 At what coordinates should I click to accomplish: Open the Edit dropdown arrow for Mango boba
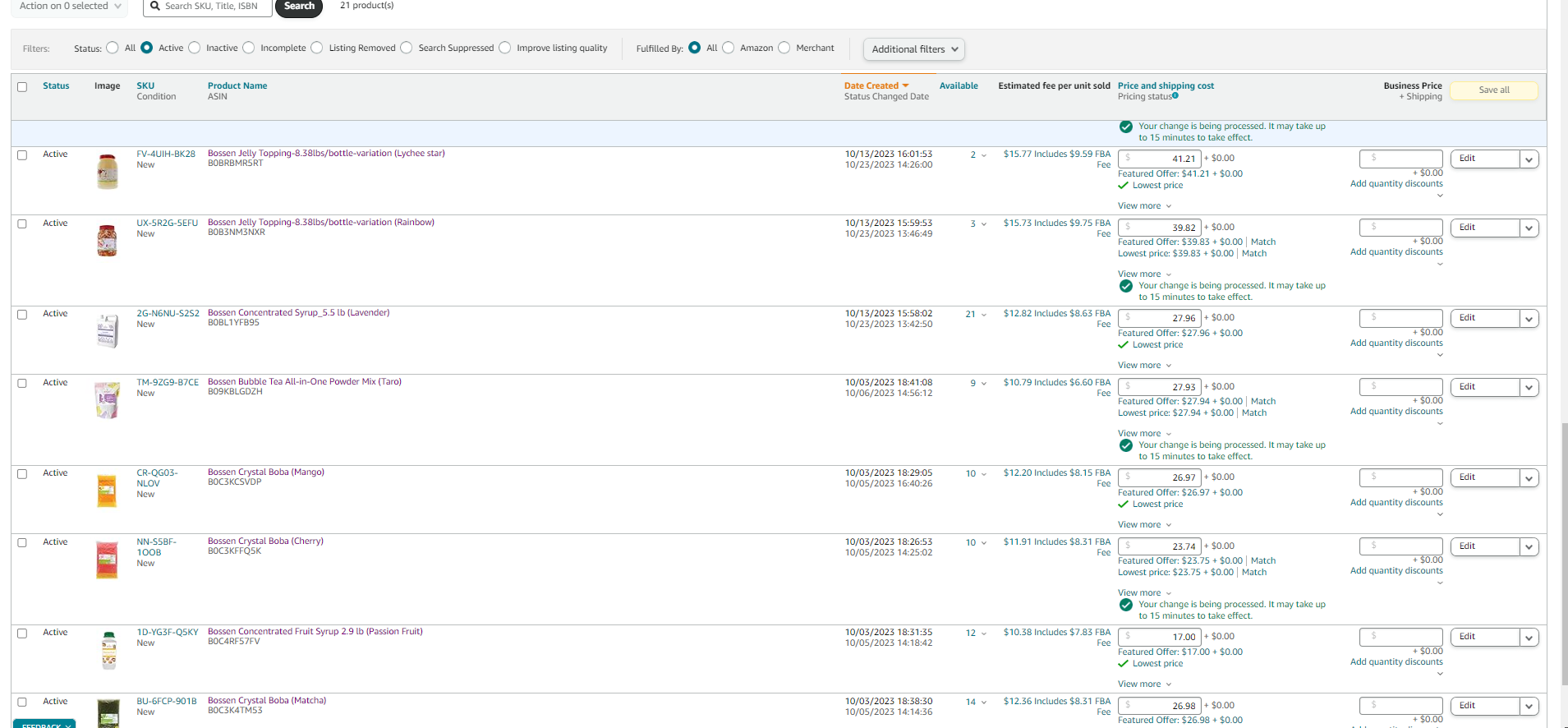pyautogui.click(x=1529, y=478)
